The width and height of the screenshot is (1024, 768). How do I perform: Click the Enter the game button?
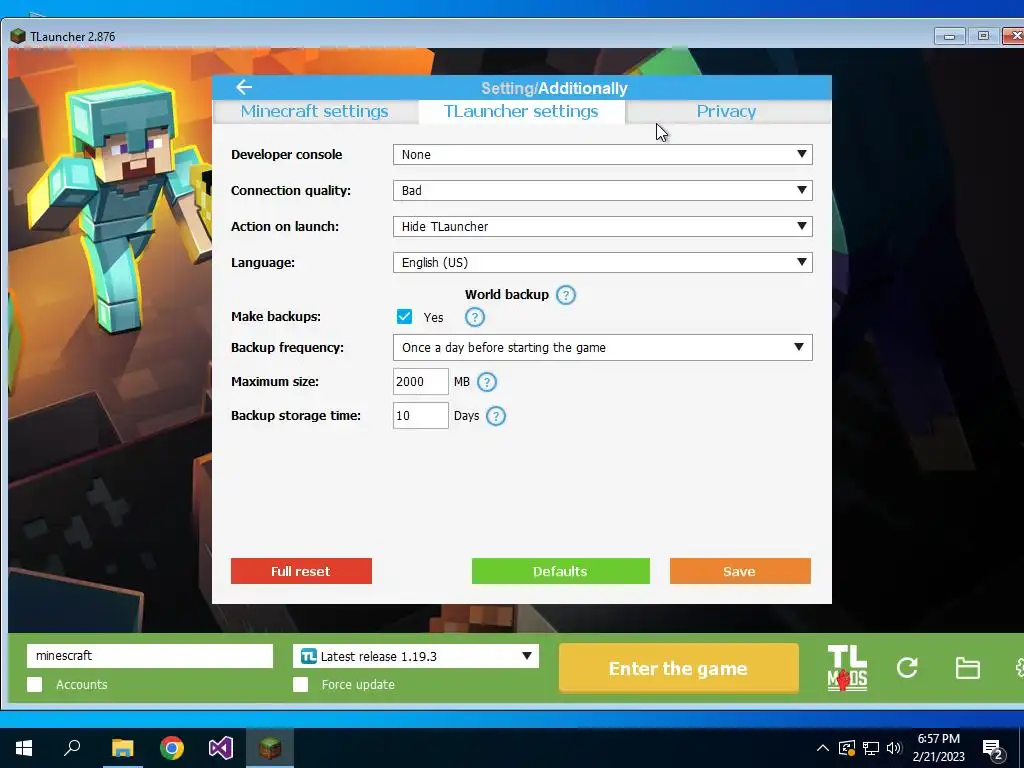click(x=679, y=668)
